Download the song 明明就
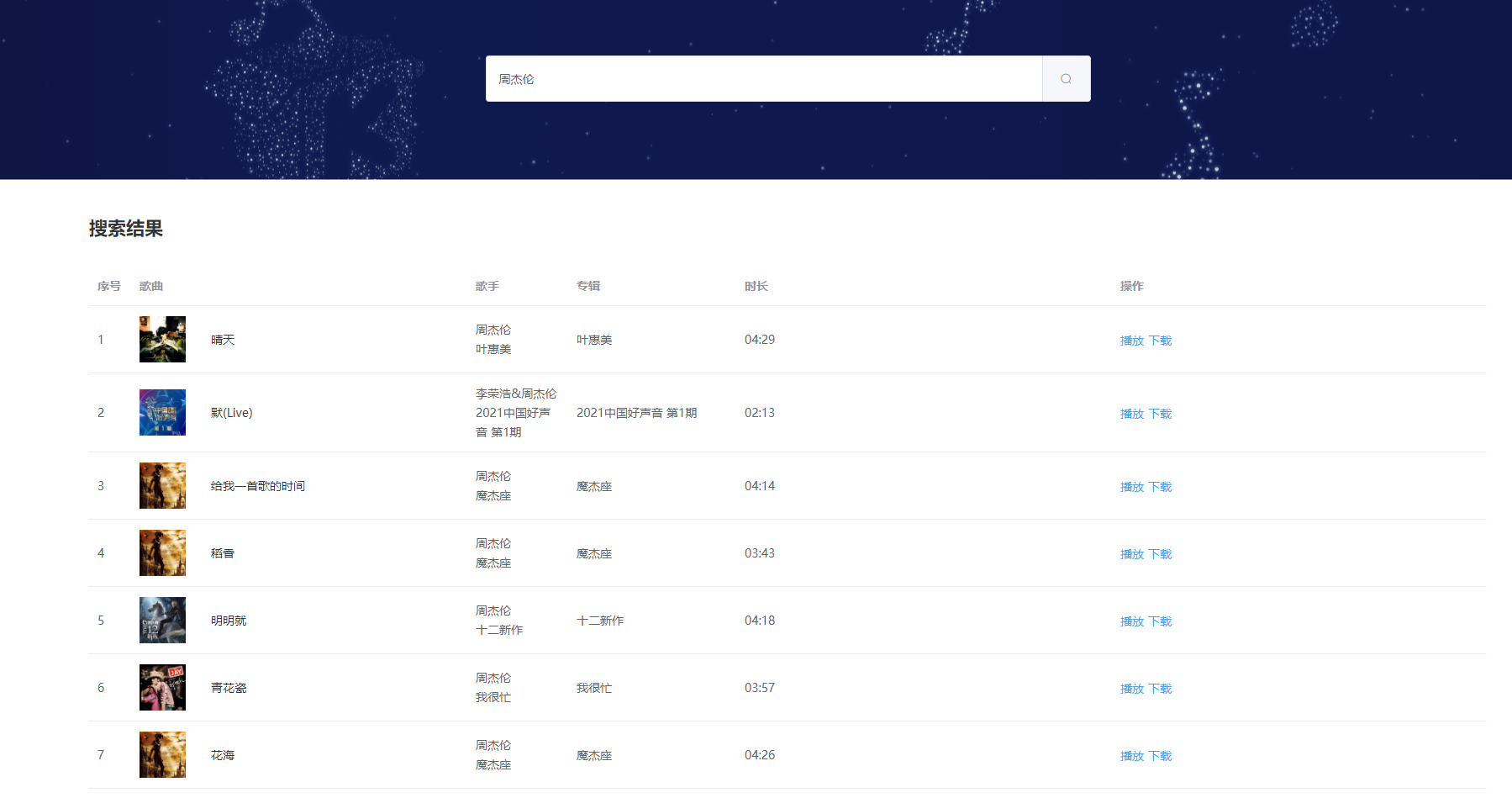The height and width of the screenshot is (798, 1512). [1160, 621]
